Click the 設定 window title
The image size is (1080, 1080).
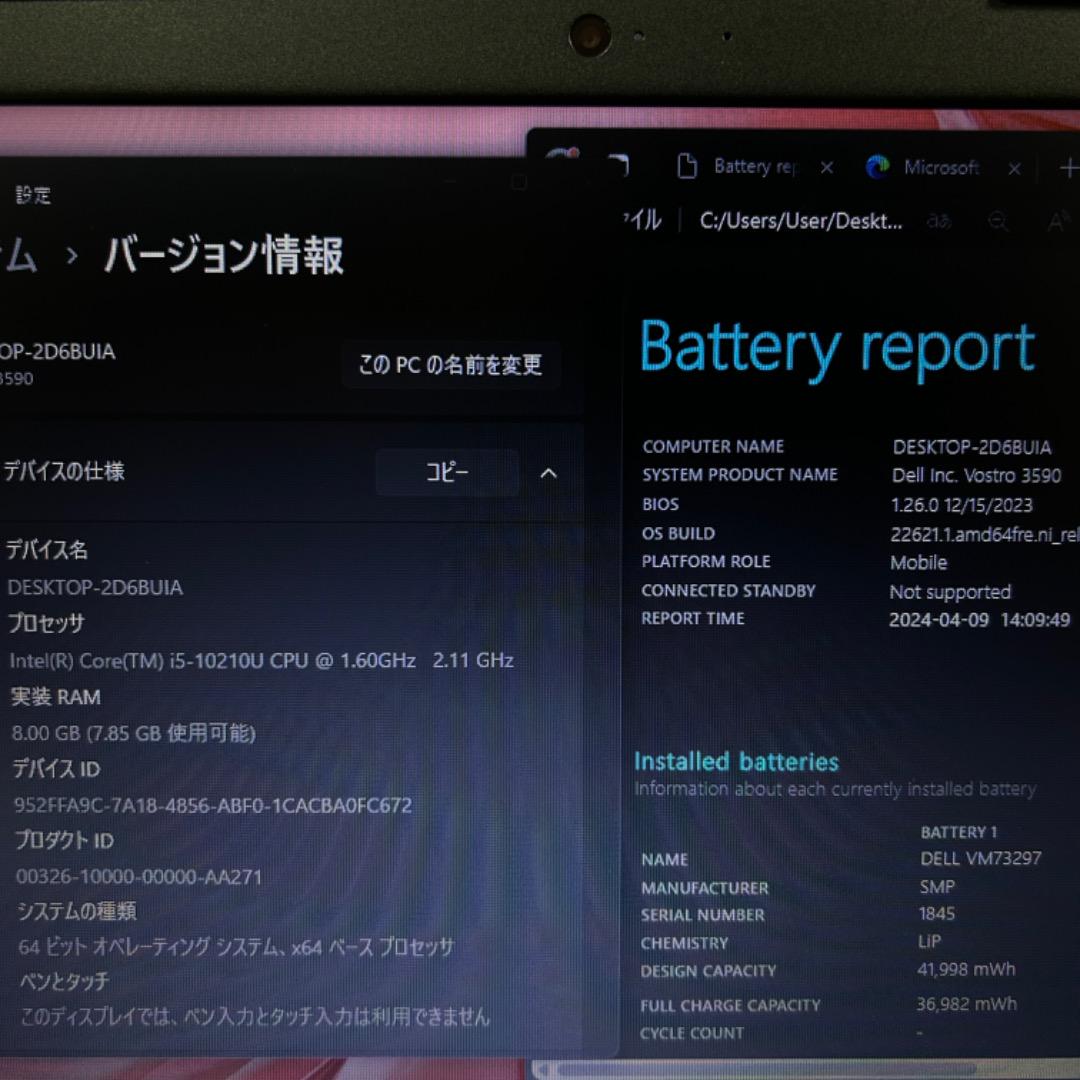tap(33, 196)
